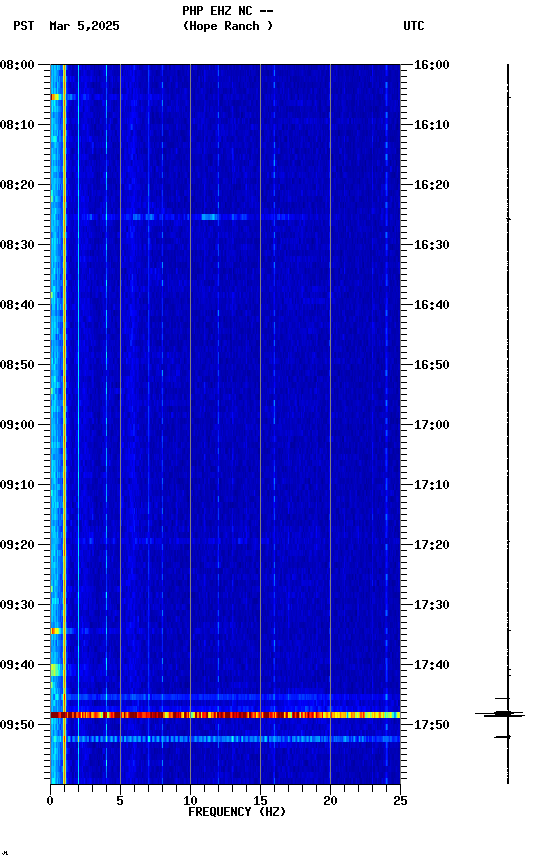The image size is (552, 864).
Task: Click the 16:00 UTC time label
Action: coord(431,65)
